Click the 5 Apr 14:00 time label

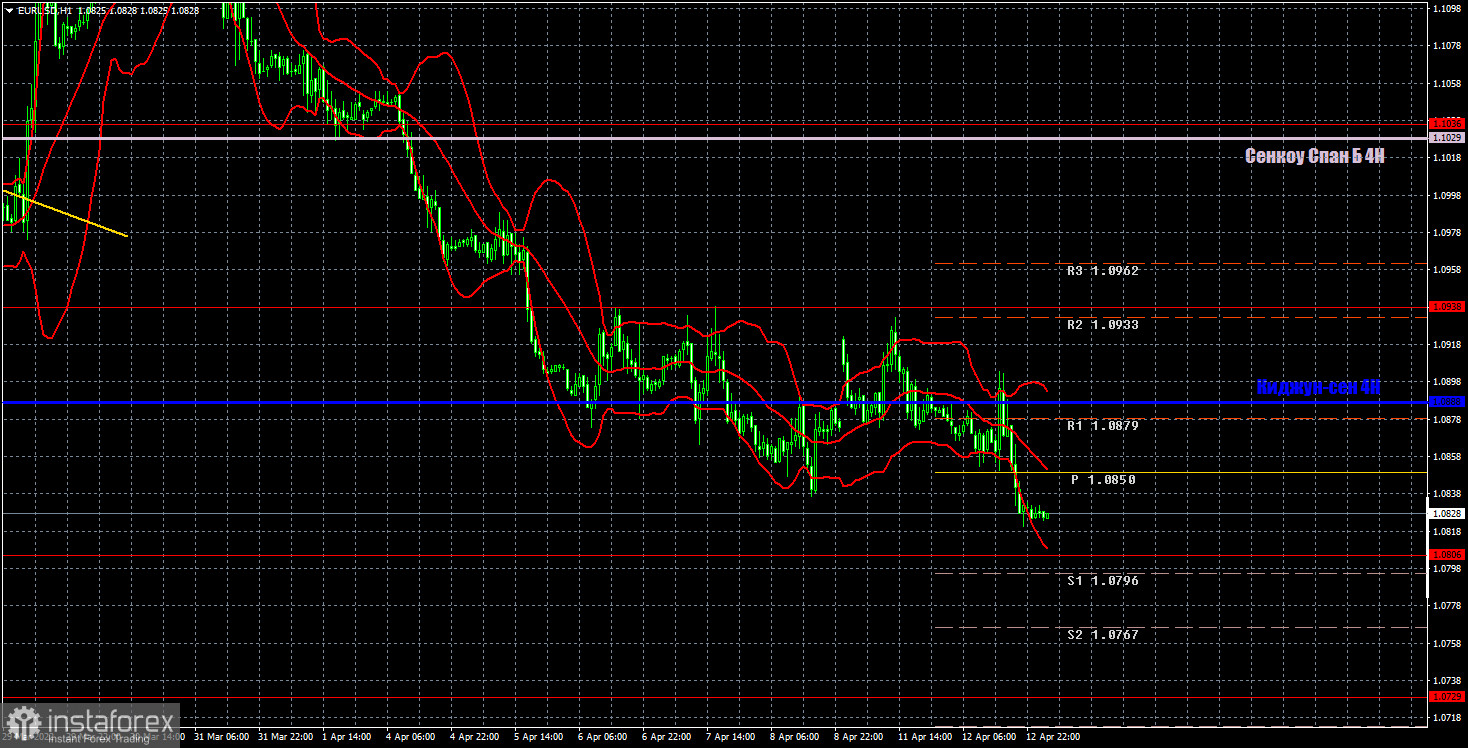[539, 737]
